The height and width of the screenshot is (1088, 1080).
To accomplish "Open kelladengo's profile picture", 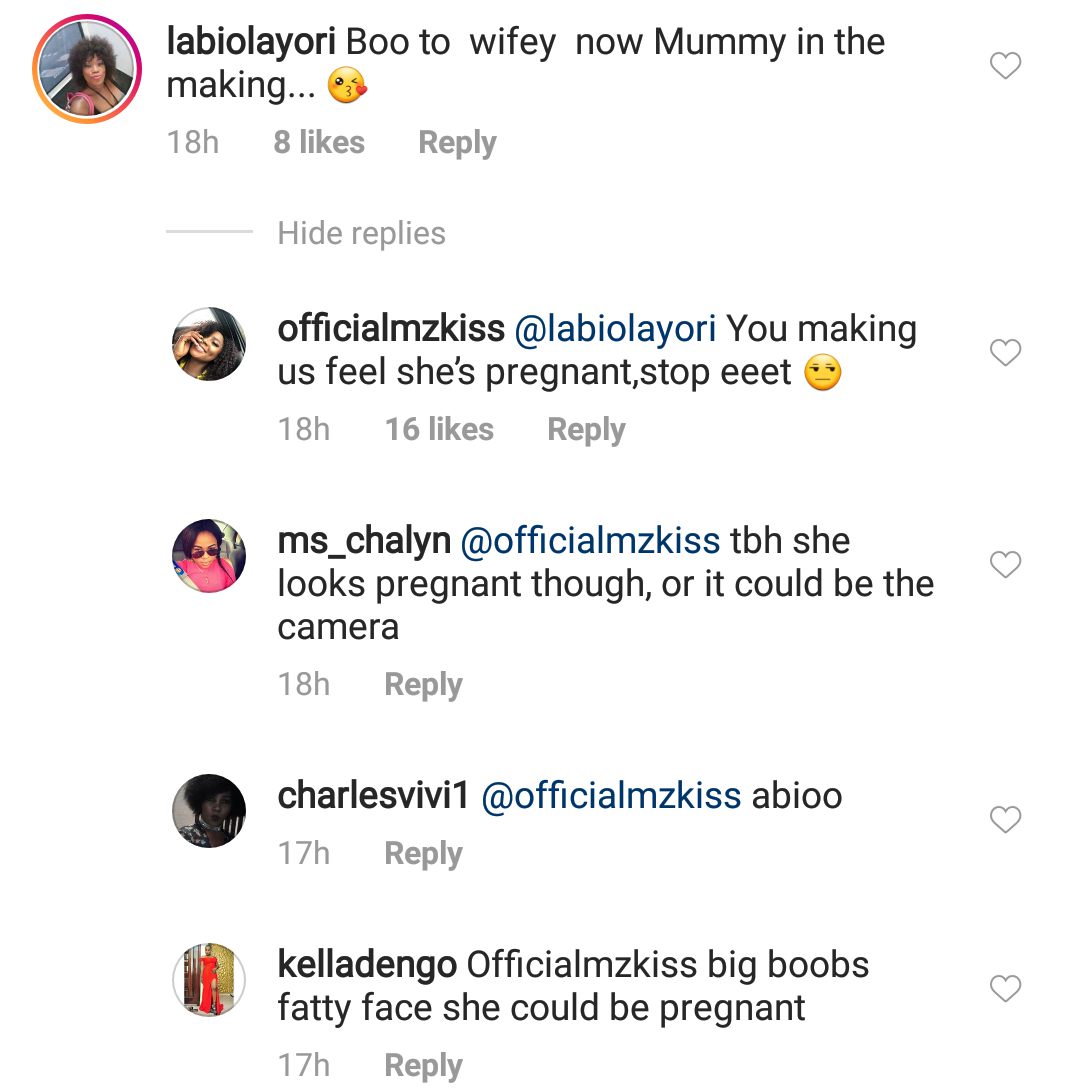I will [x=208, y=980].
